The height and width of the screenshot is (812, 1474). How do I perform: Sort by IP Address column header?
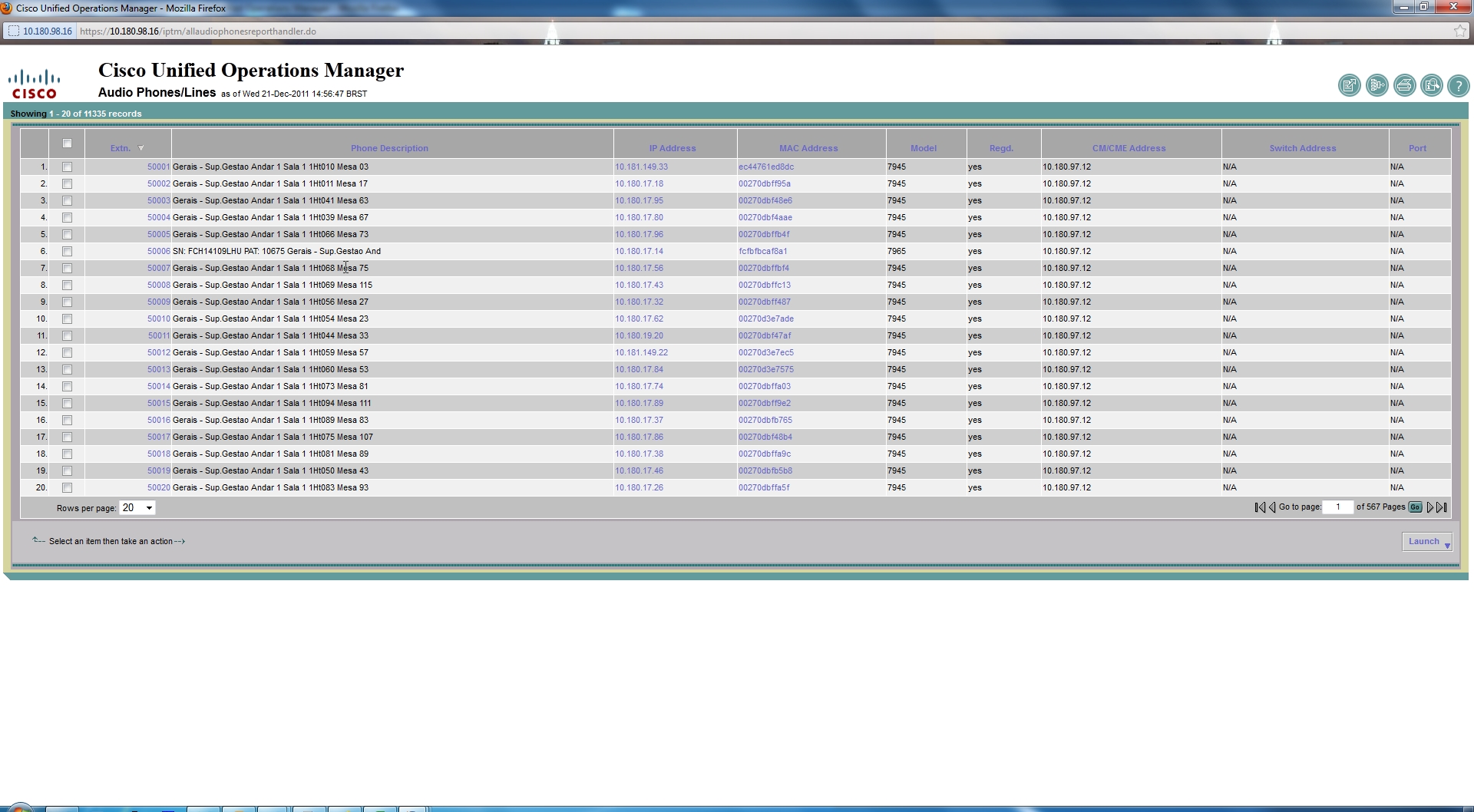coord(673,148)
